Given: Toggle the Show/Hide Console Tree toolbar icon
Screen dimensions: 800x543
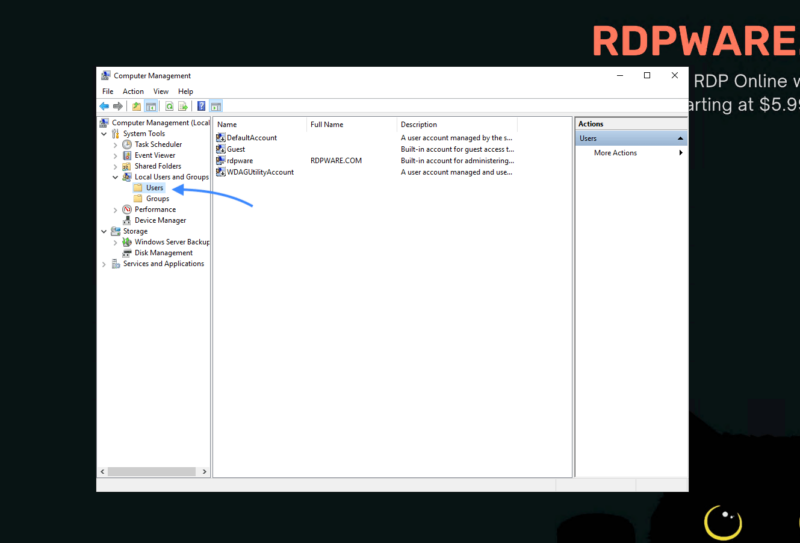Looking at the screenshot, I should pos(151,106).
